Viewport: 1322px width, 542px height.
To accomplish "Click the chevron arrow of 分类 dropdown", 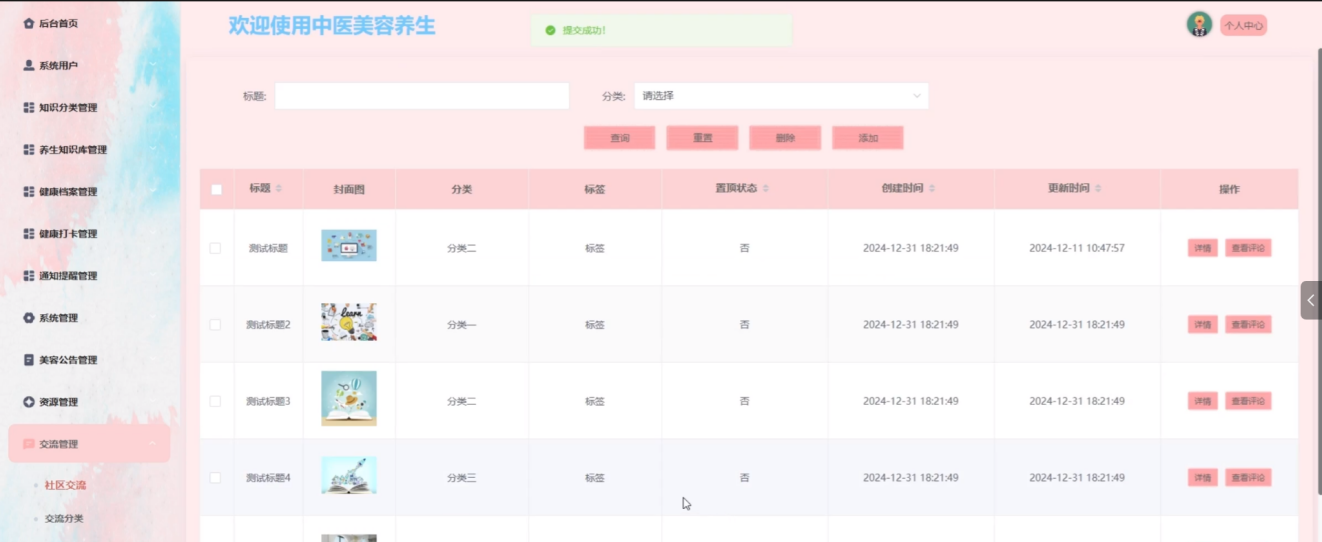I will [916, 96].
